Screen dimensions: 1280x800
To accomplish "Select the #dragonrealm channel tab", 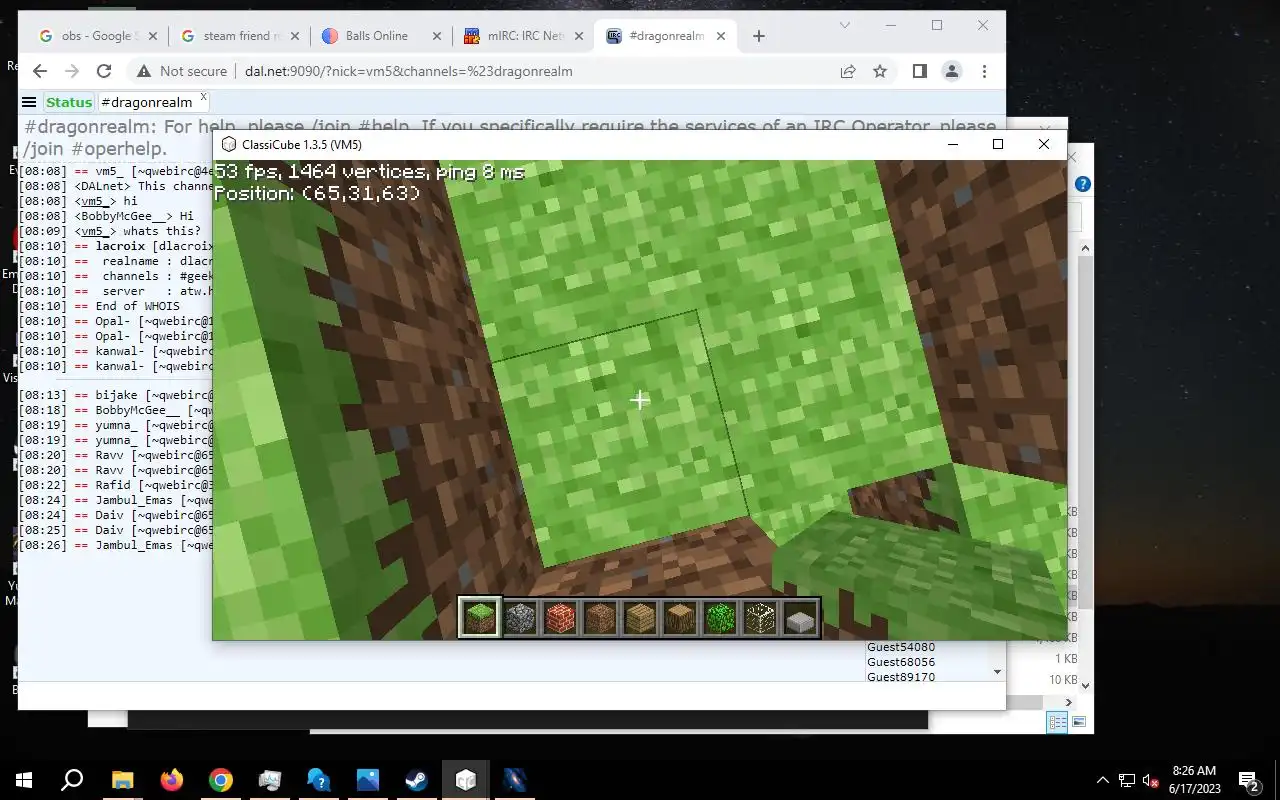I will (x=145, y=102).
